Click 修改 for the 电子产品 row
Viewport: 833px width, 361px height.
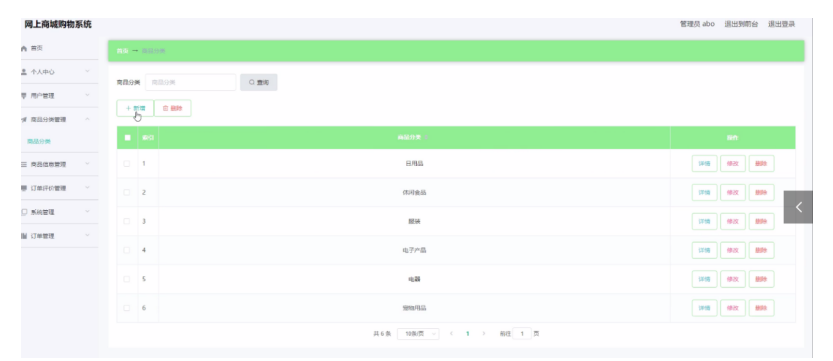tap(733, 250)
